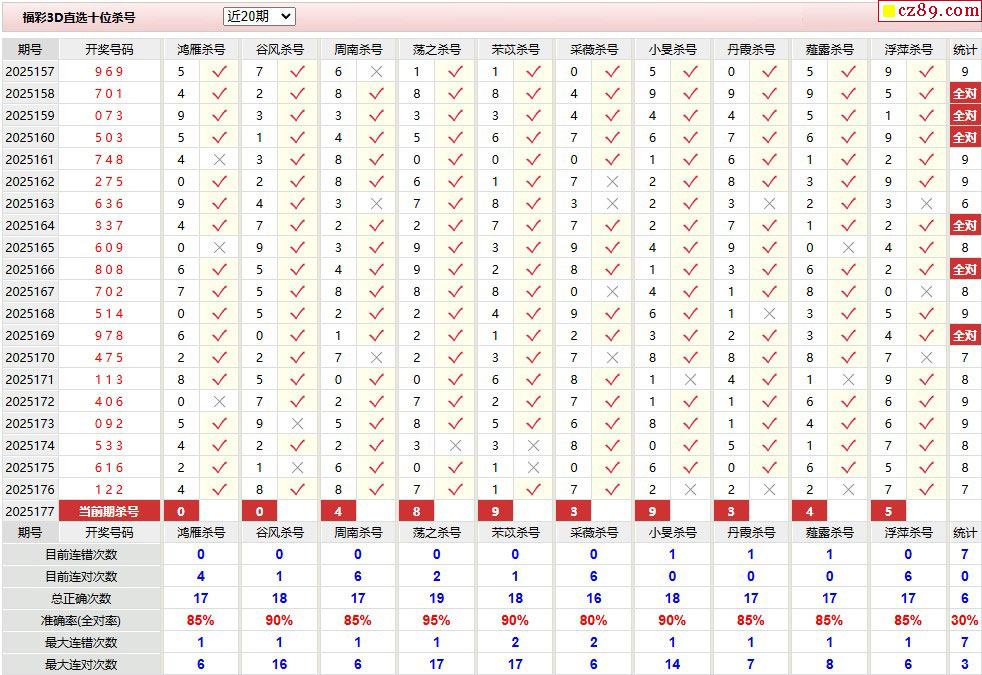Open the 近20期 period dropdown
The image size is (982, 675).
click(259, 17)
